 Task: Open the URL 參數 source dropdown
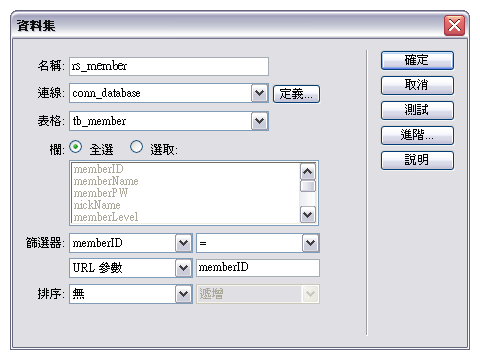[131, 268]
